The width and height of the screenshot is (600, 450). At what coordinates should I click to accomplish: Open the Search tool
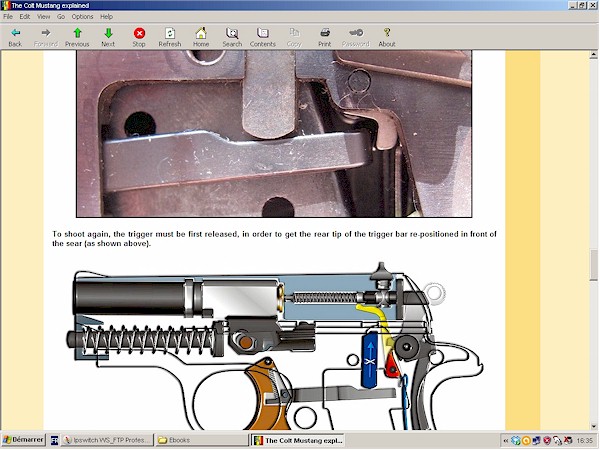click(x=232, y=37)
